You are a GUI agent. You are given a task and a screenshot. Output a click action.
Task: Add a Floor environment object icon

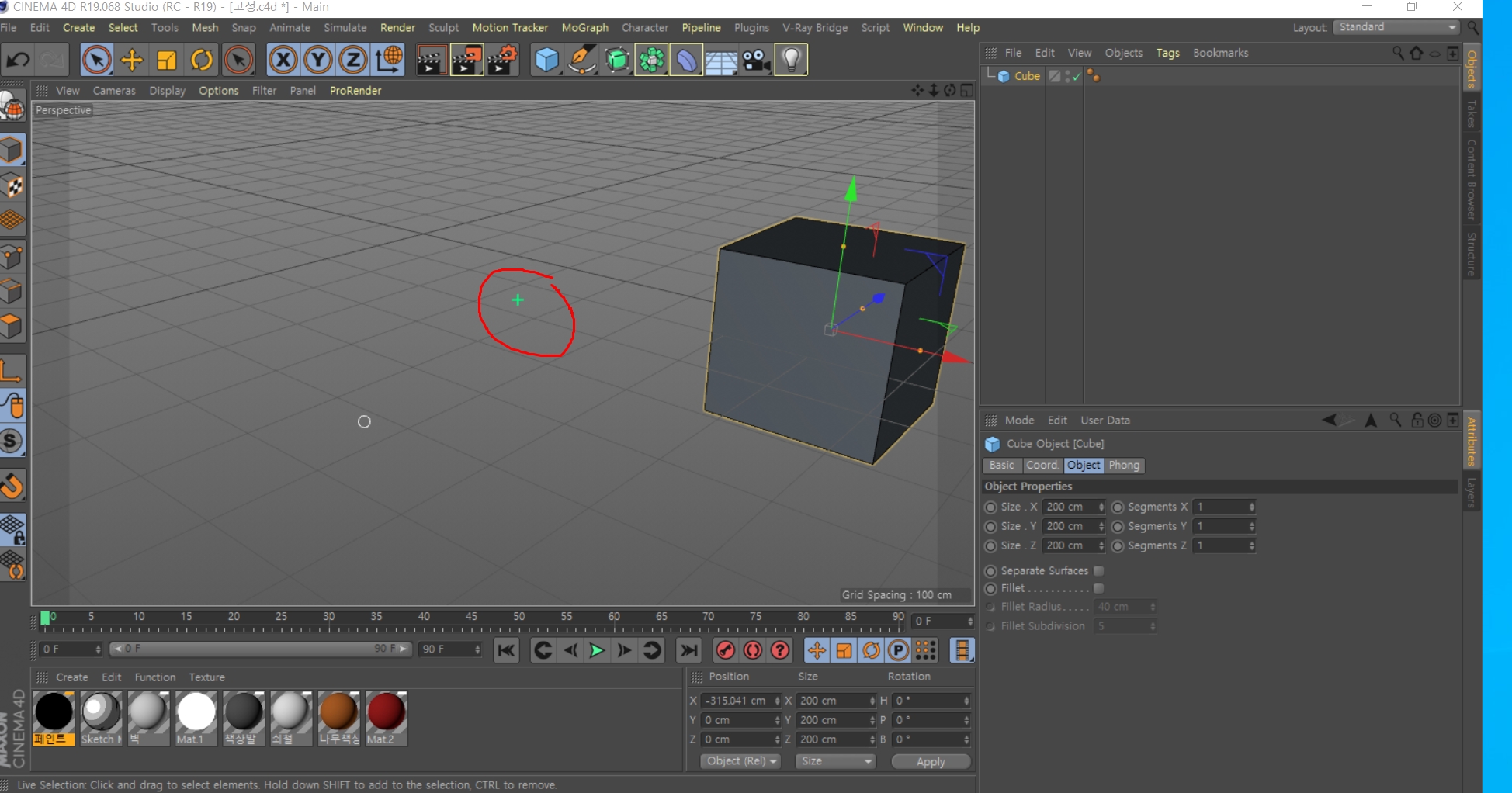click(721, 61)
